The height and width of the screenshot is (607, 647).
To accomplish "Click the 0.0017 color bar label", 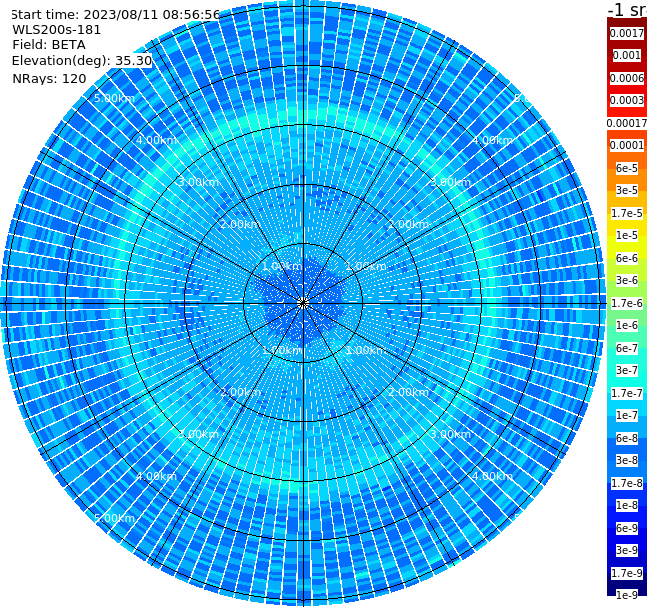I will point(627,33).
